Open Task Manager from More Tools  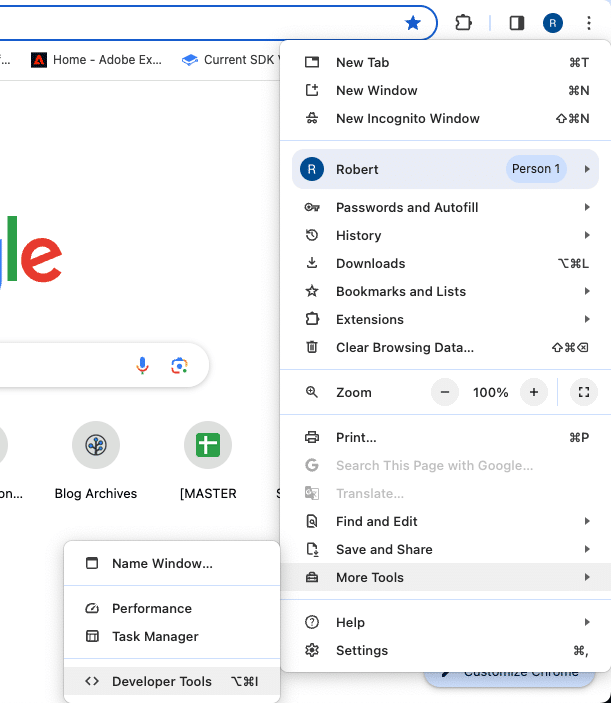pyautogui.click(x=155, y=636)
